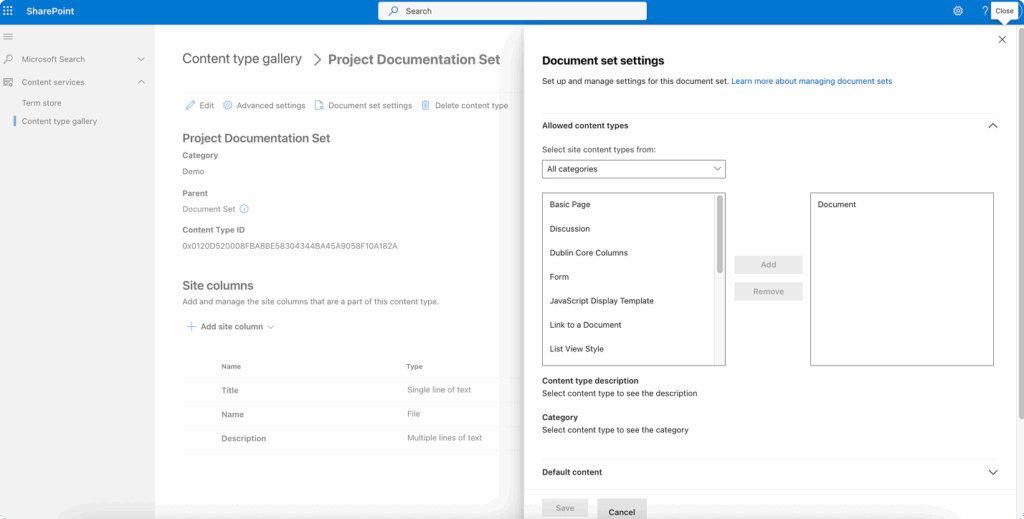Open Learn more about managing document sets
Image resolution: width=1024 pixels, height=519 pixels.
pos(811,81)
